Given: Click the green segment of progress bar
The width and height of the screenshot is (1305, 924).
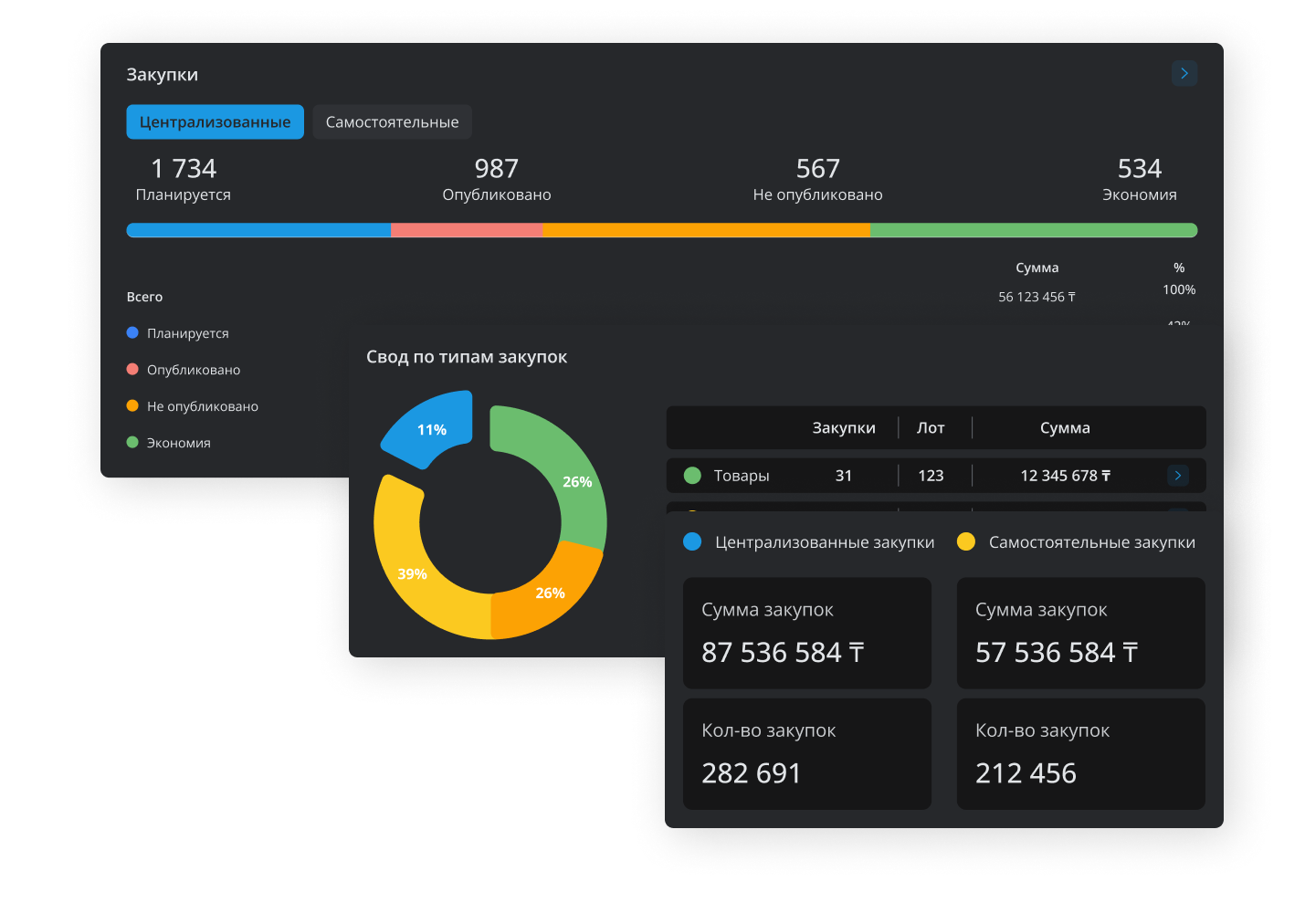Looking at the screenshot, I should 1033,230.
